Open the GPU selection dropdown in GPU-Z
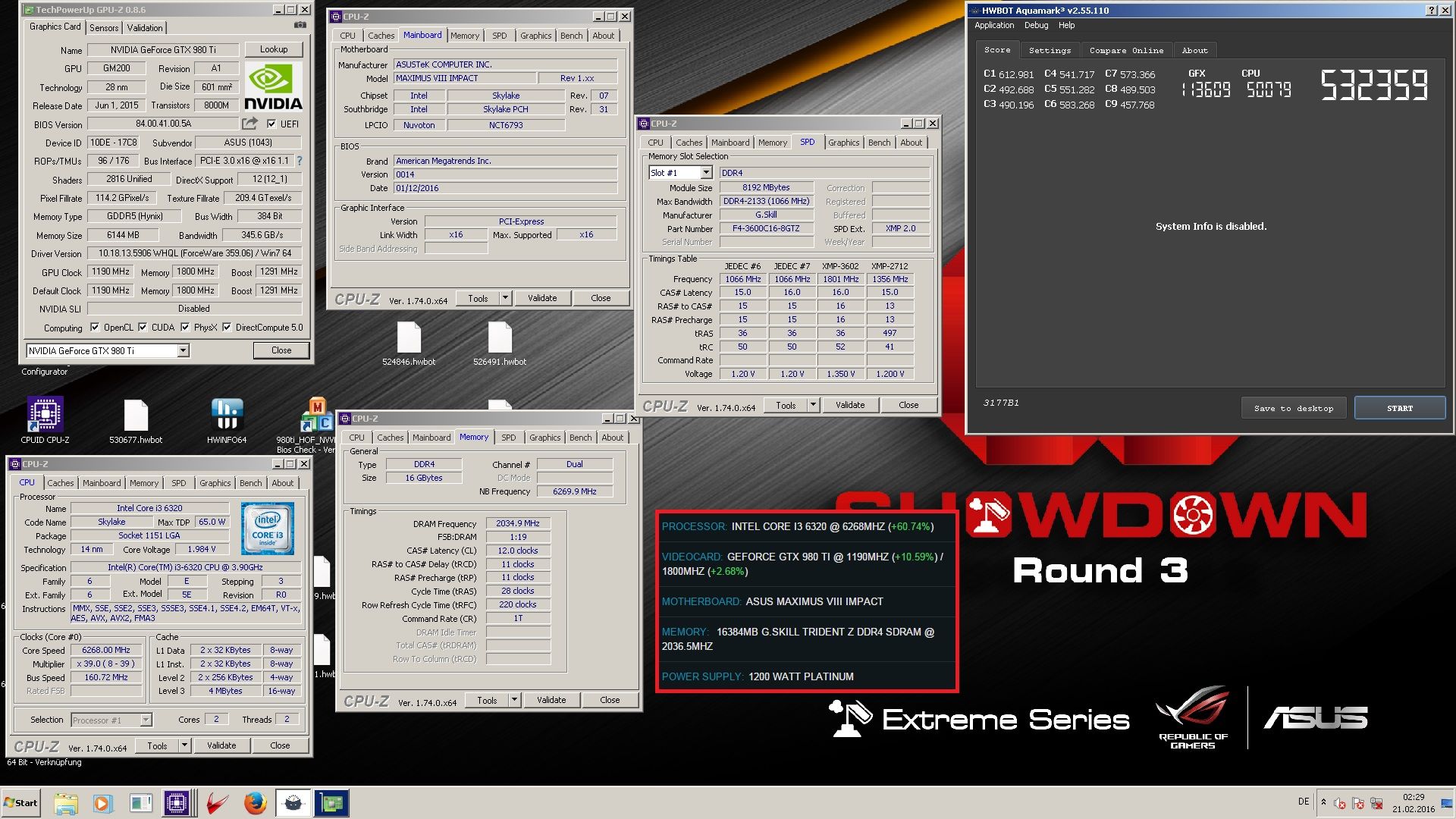 pyautogui.click(x=183, y=350)
